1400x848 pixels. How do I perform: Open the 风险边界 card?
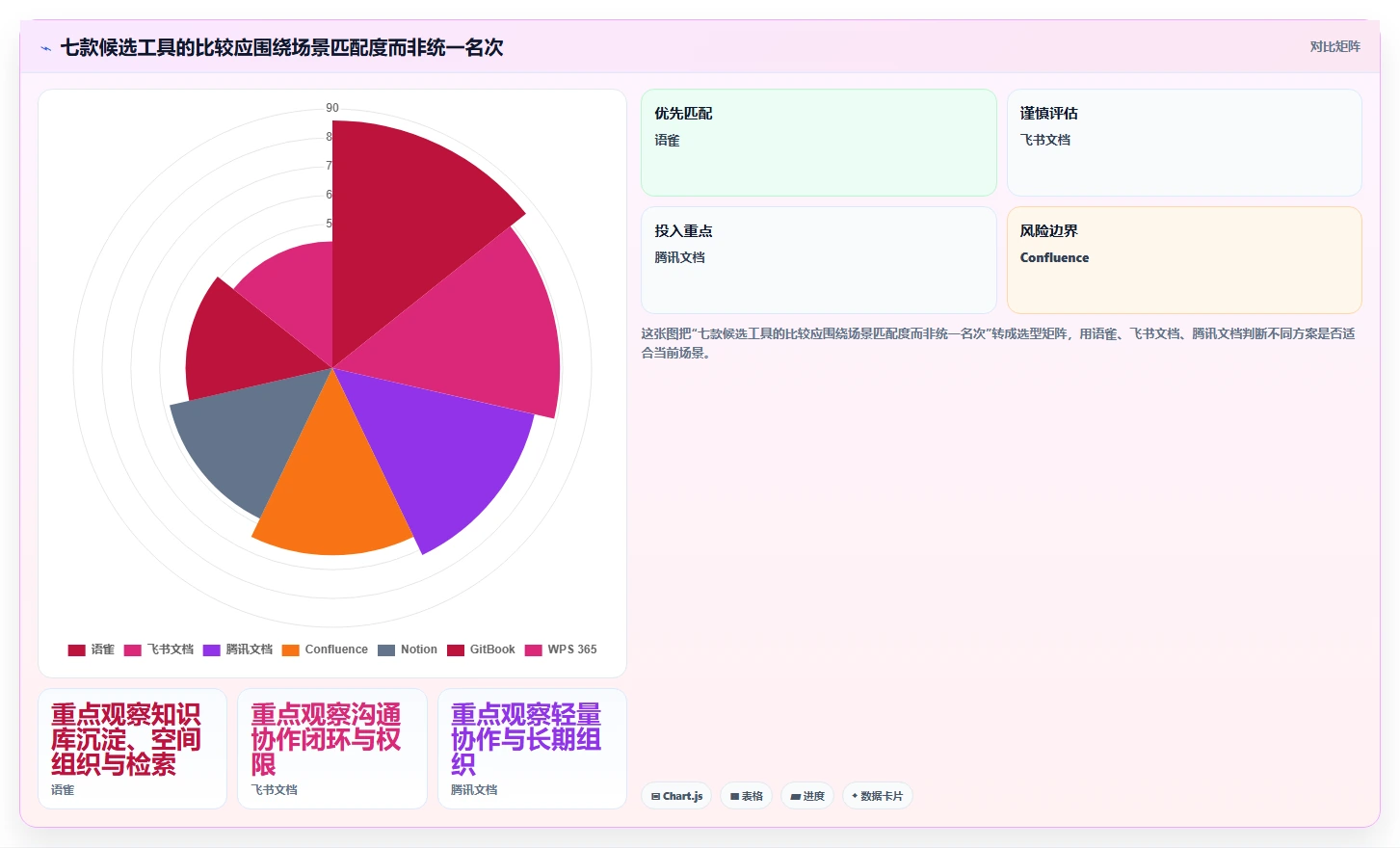click(x=1184, y=260)
